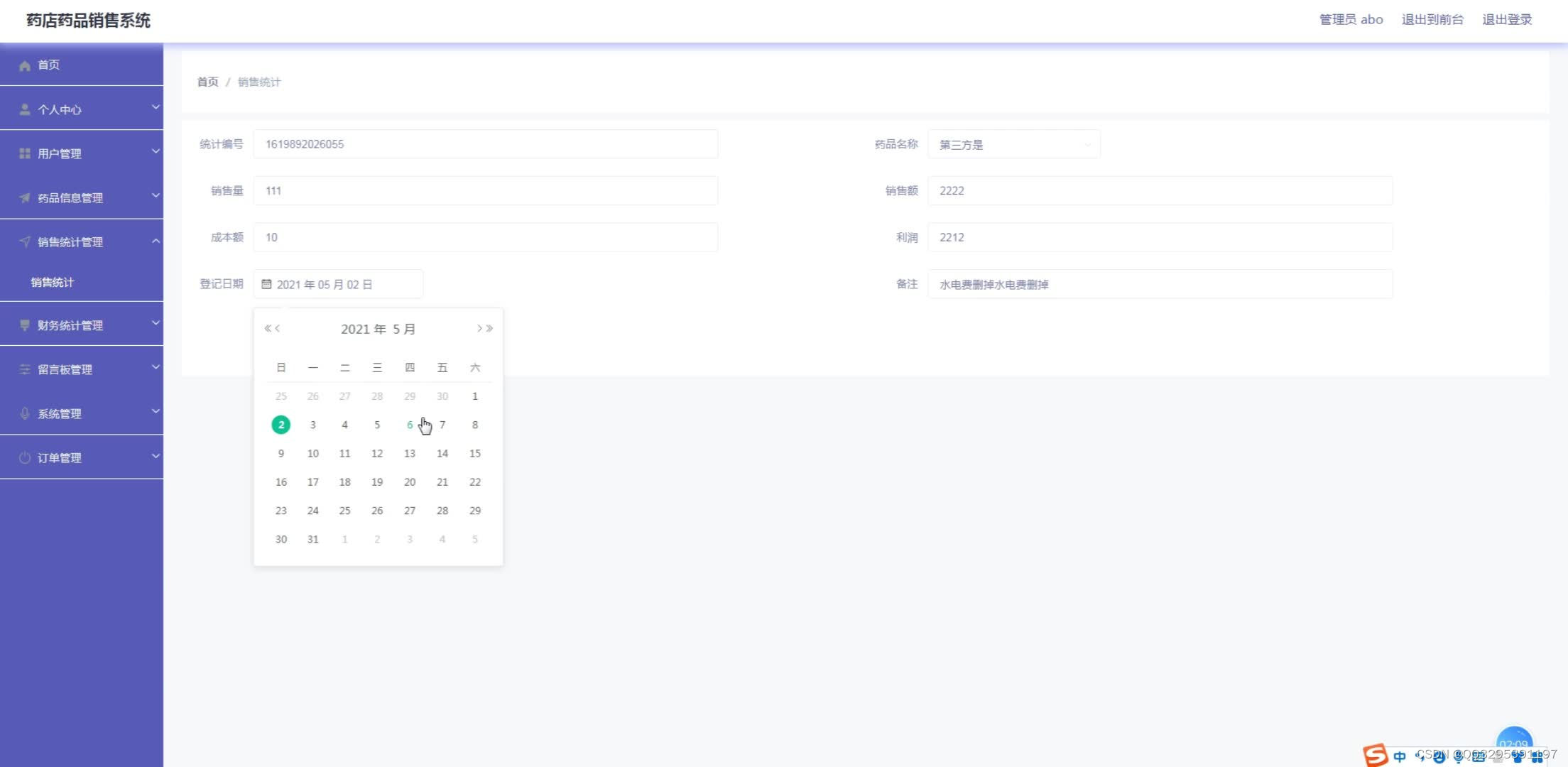Select May 1 in the calendar
The image size is (1568, 767).
pos(475,396)
